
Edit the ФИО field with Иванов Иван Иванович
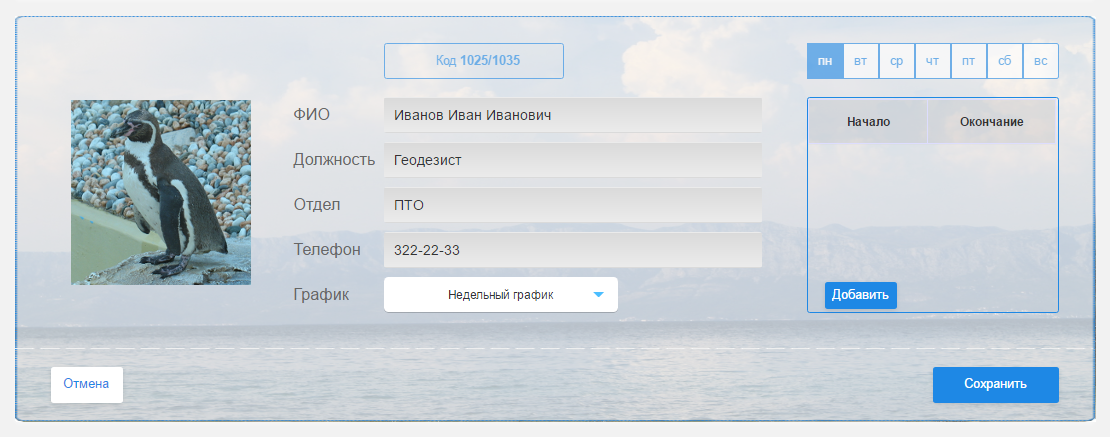click(572, 115)
